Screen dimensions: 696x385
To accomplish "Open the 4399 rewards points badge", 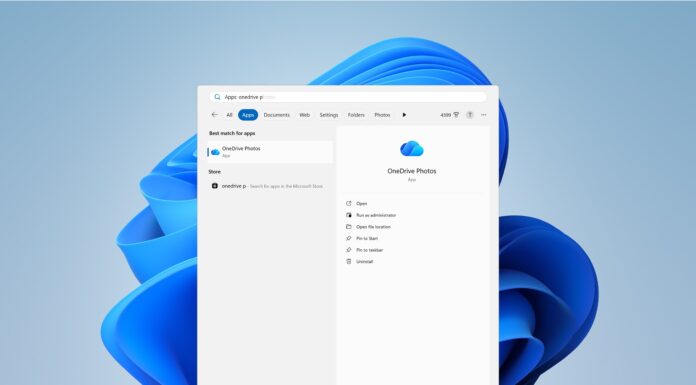I will 449,115.
